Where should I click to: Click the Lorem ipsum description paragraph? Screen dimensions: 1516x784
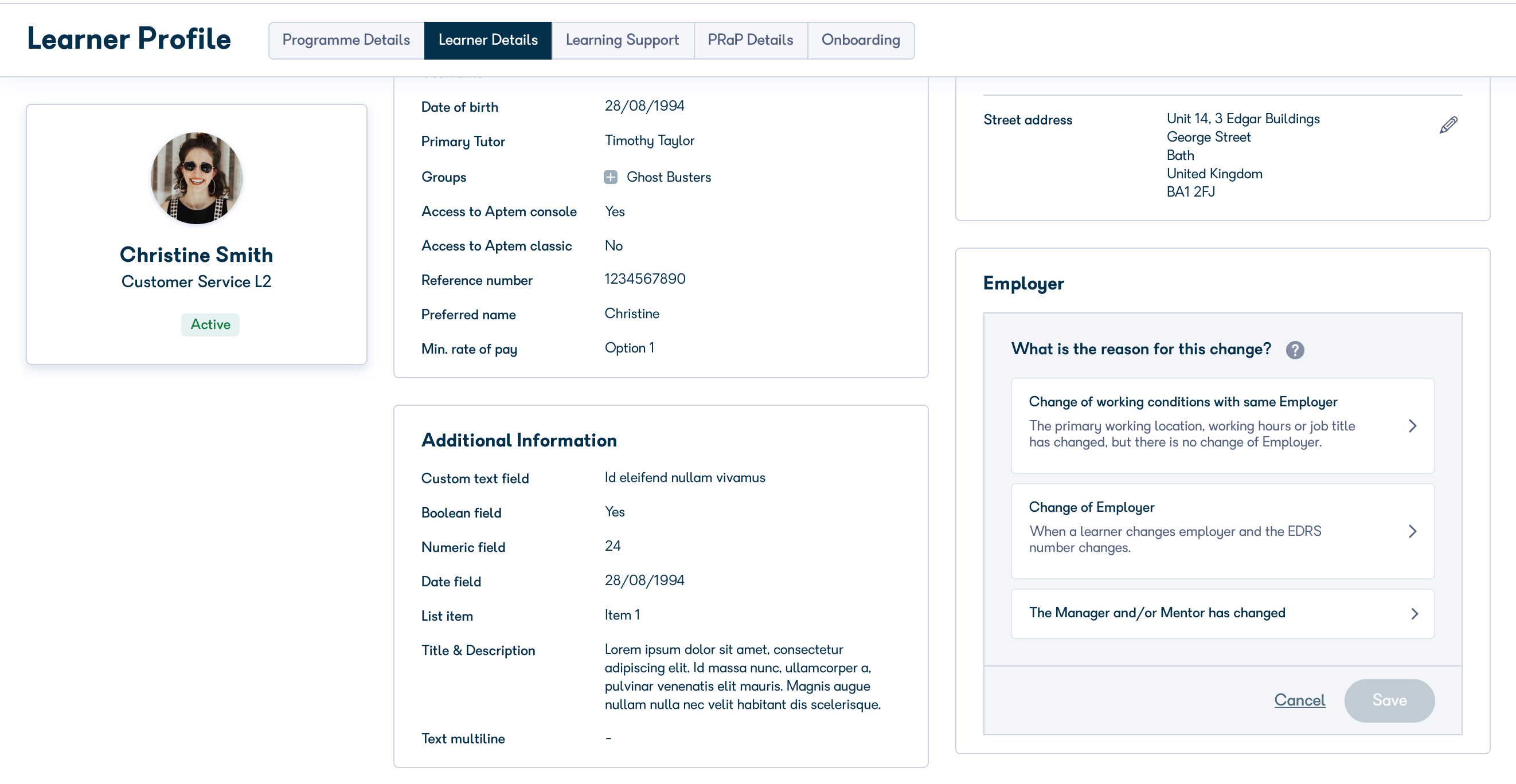(743, 677)
